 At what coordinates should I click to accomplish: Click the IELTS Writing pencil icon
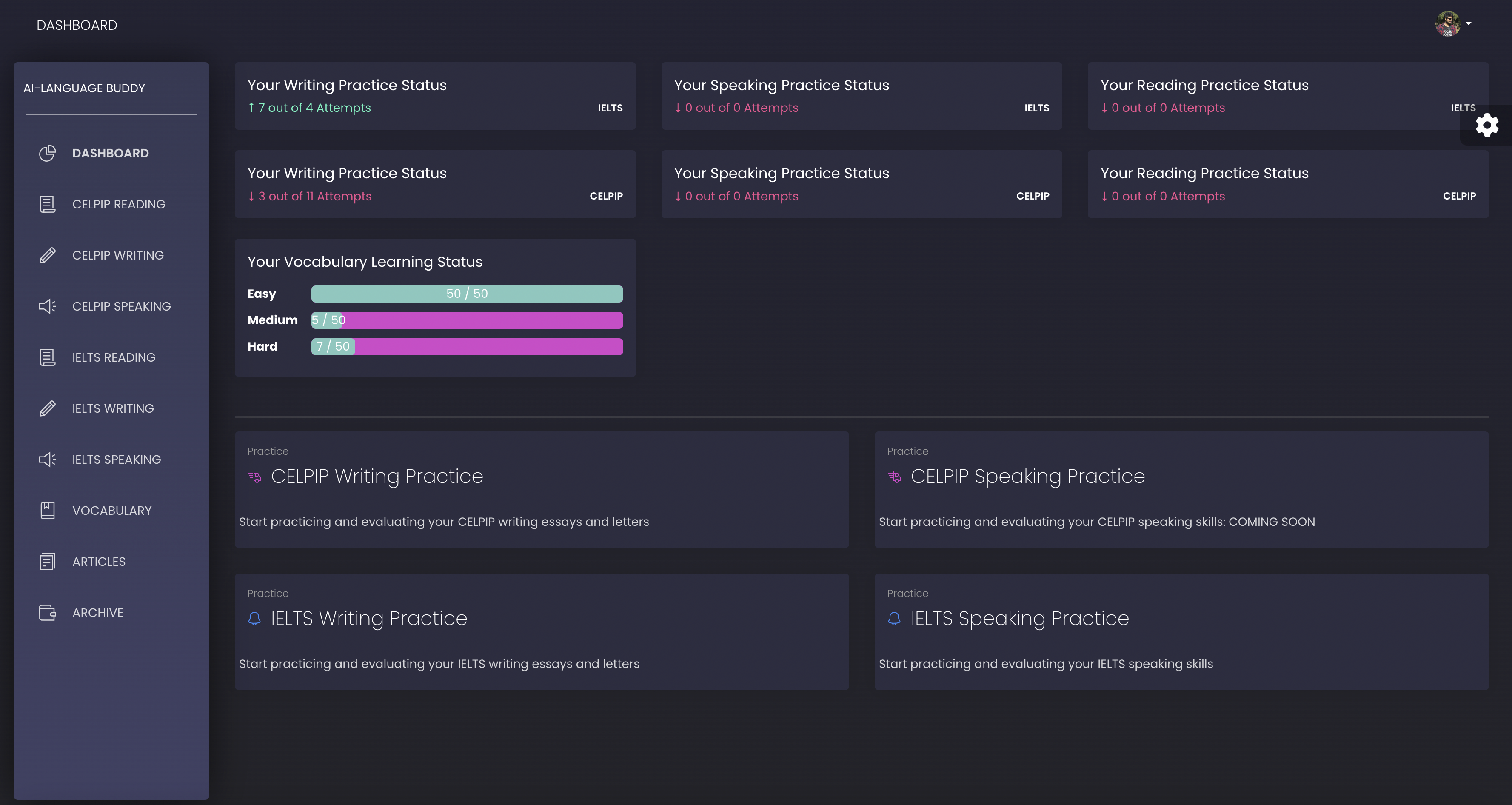pos(48,408)
